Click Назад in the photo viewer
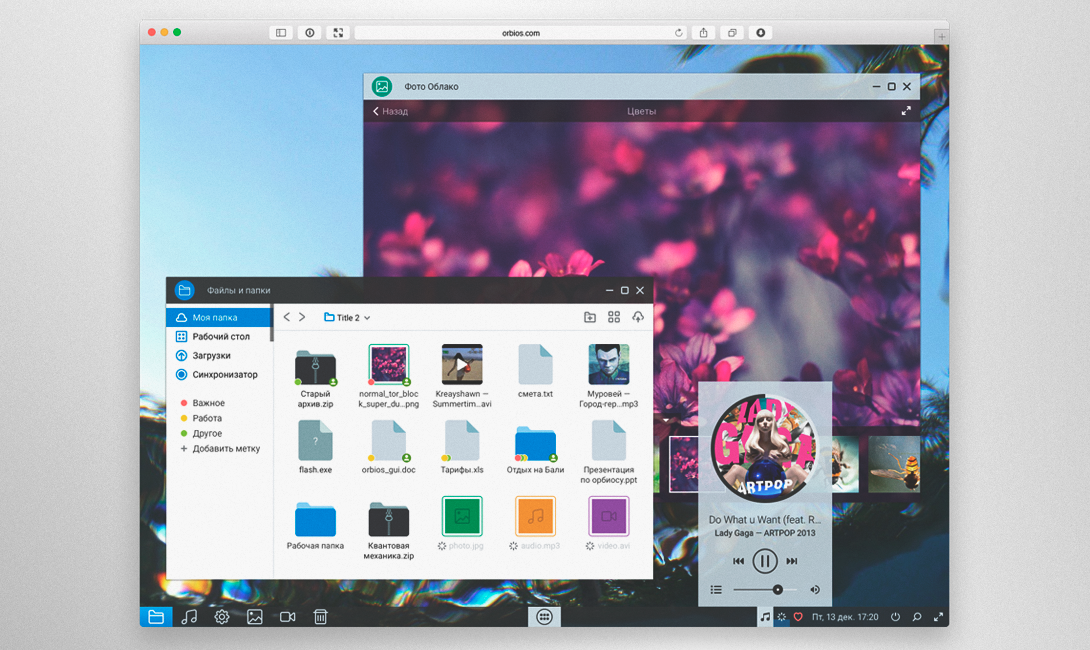The width and height of the screenshot is (1090, 650). pyautogui.click(x=390, y=111)
